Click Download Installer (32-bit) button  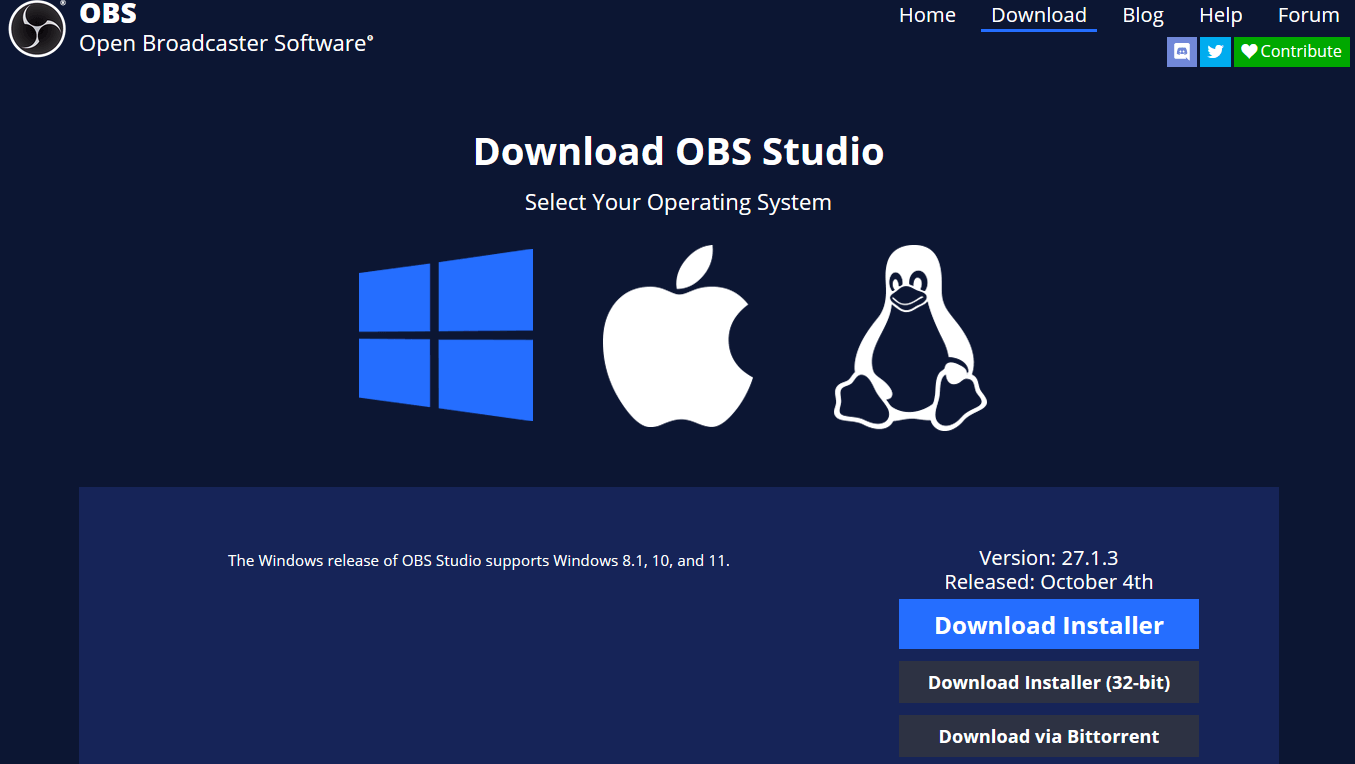(x=1048, y=682)
